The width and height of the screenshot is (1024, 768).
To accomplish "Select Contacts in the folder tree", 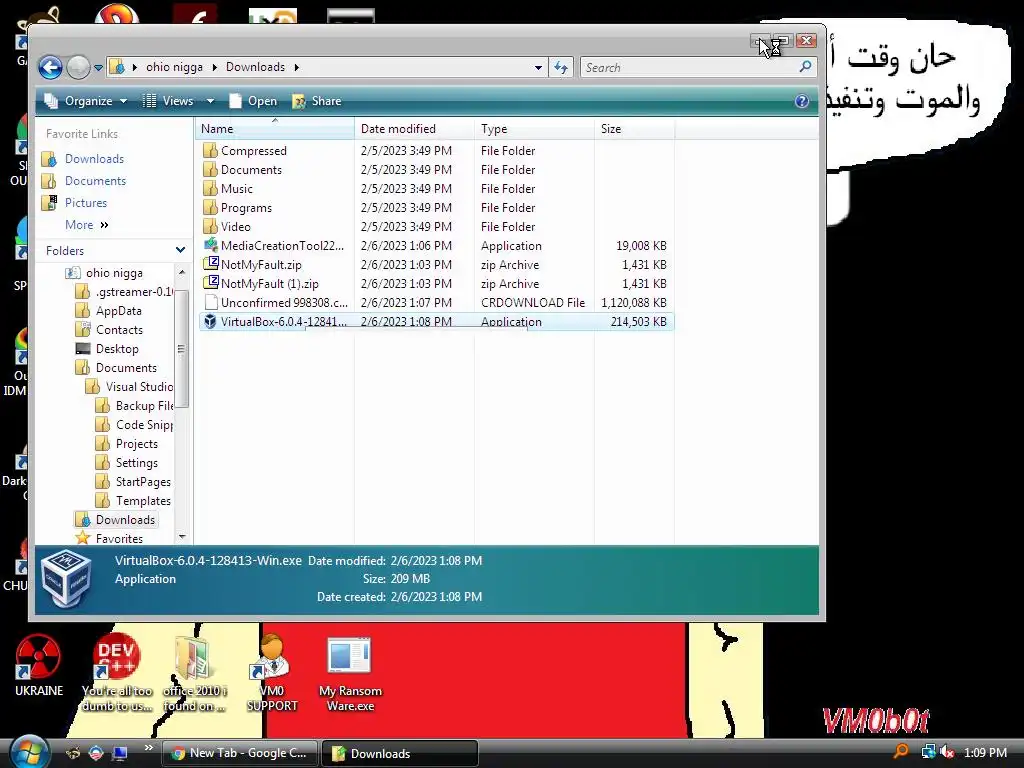I will pyautogui.click(x=119, y=330).
